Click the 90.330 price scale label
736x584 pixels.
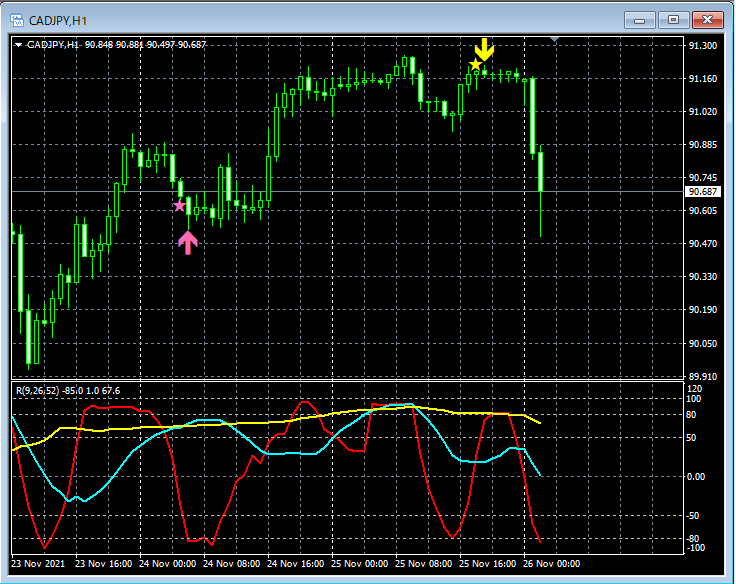pyautogui.click(x=703, y=277)
